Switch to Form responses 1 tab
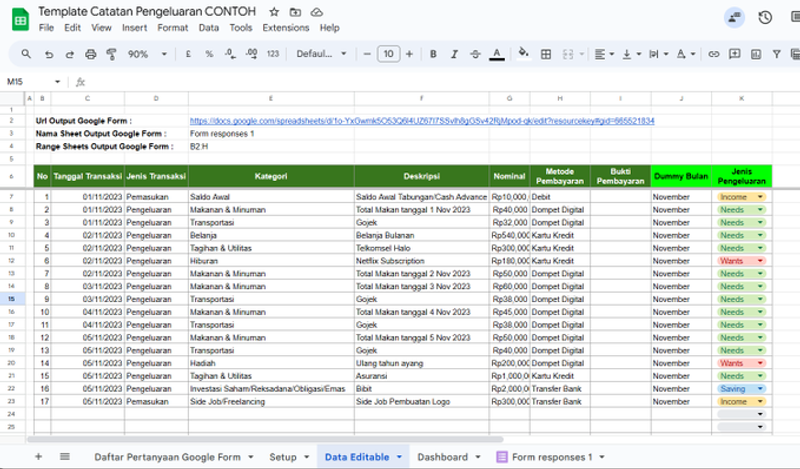The width and height of the screenshot is (800, 469). tap(552, 457)
